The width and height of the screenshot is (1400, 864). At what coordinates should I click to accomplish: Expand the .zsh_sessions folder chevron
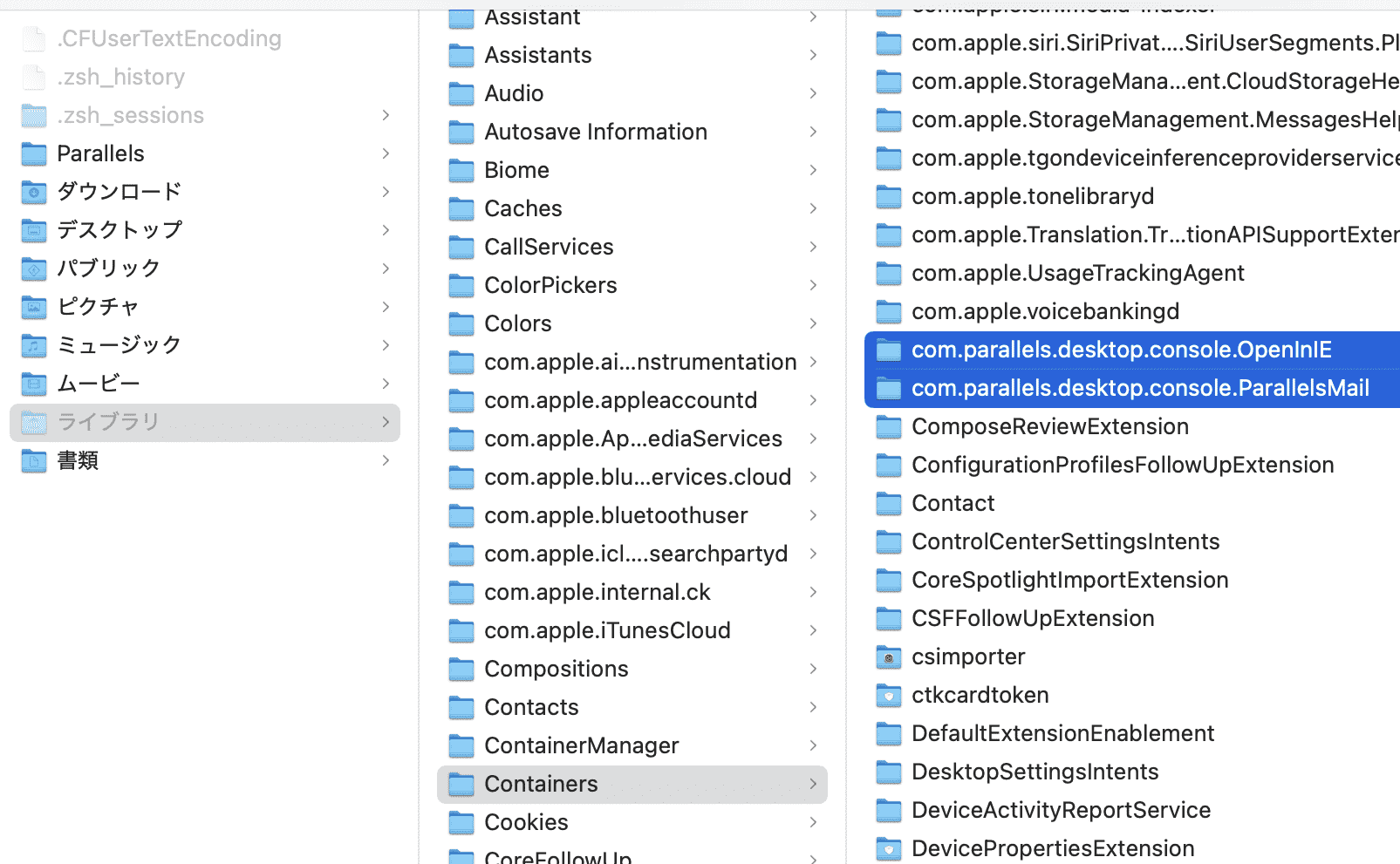pos(386,115)
